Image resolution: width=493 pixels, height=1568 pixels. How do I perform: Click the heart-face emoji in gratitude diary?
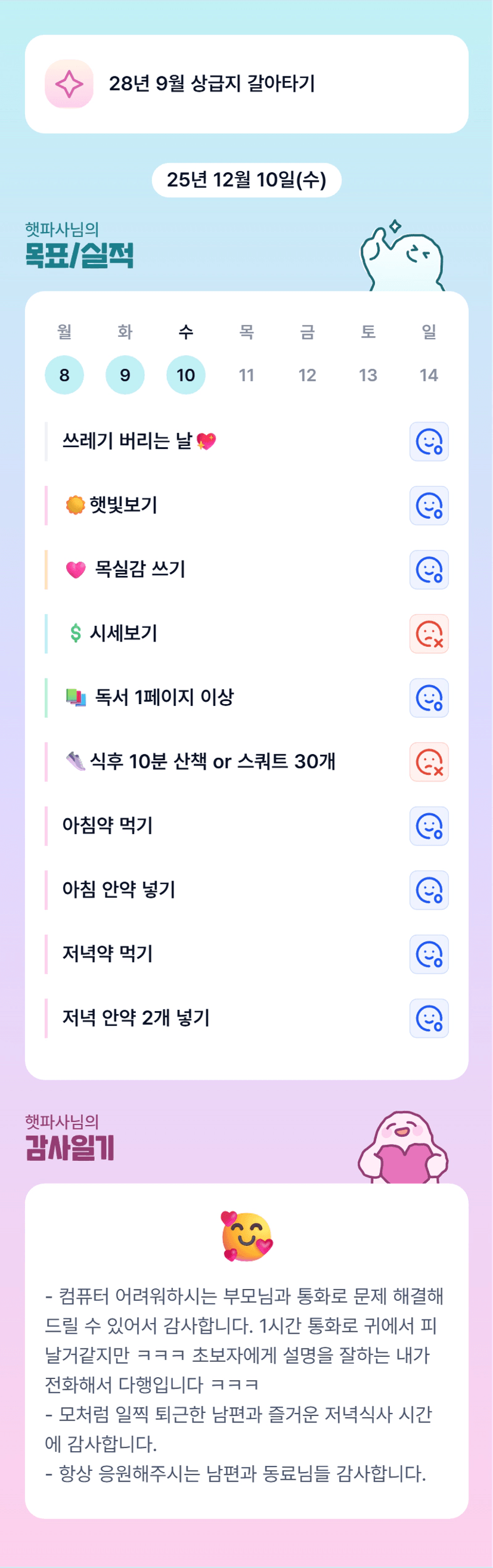point(247,1237)
